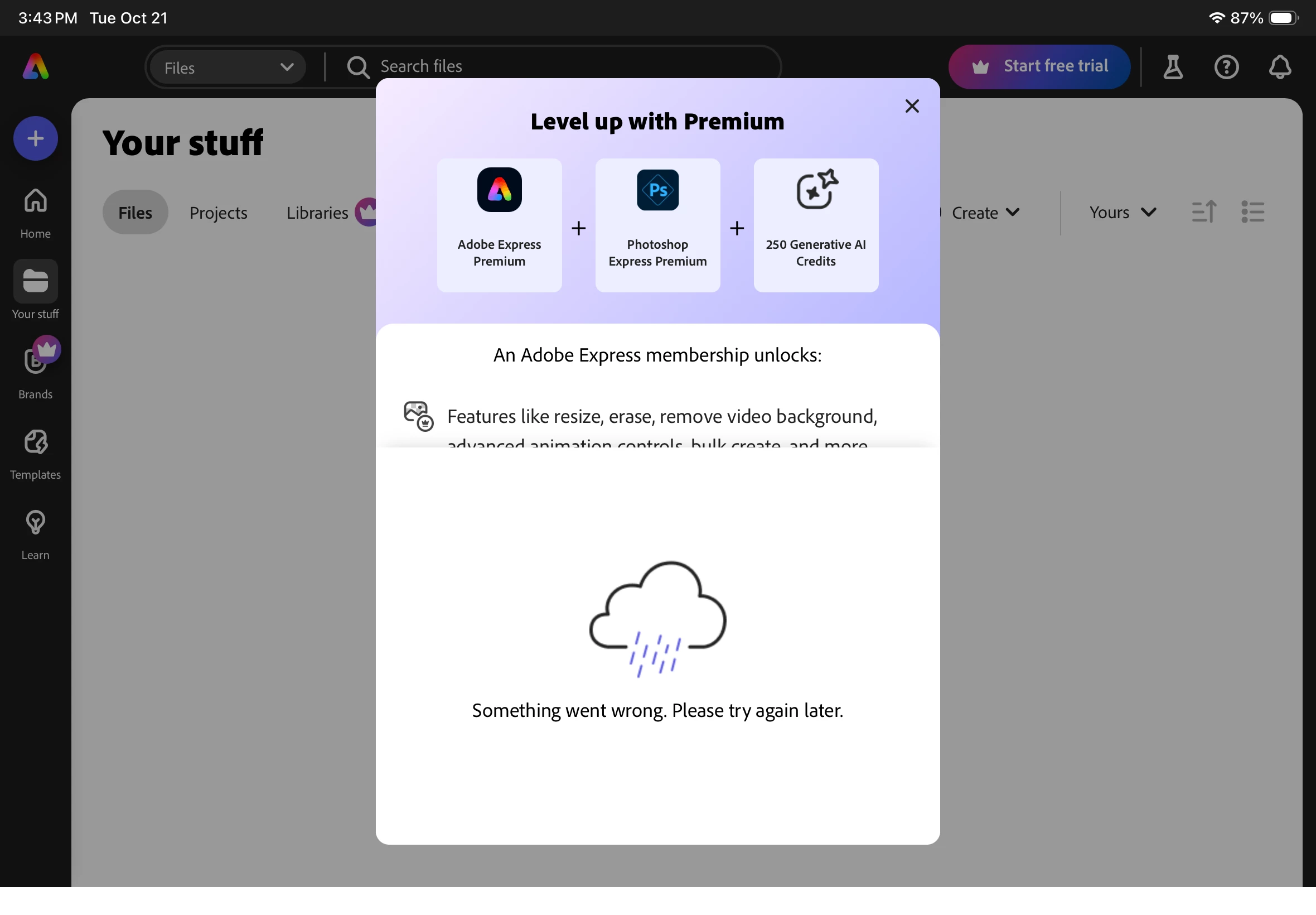Screen dimensions: 1316x915
Task: Open the beaker labs icon
Action: [x=1173, y=67]
